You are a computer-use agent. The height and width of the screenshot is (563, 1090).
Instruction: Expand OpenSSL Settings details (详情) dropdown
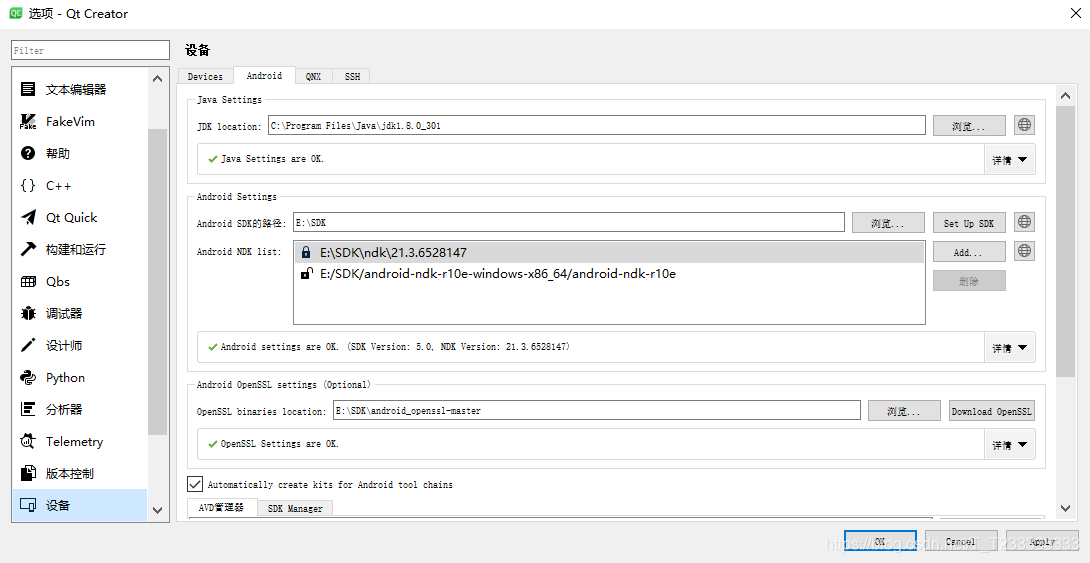point(1009,445)
